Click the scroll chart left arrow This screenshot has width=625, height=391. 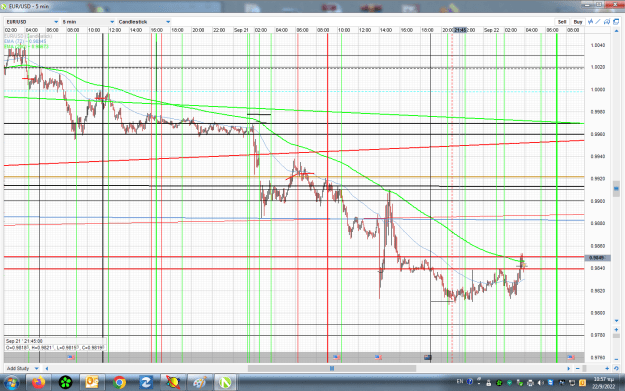(x=47, y=369)
